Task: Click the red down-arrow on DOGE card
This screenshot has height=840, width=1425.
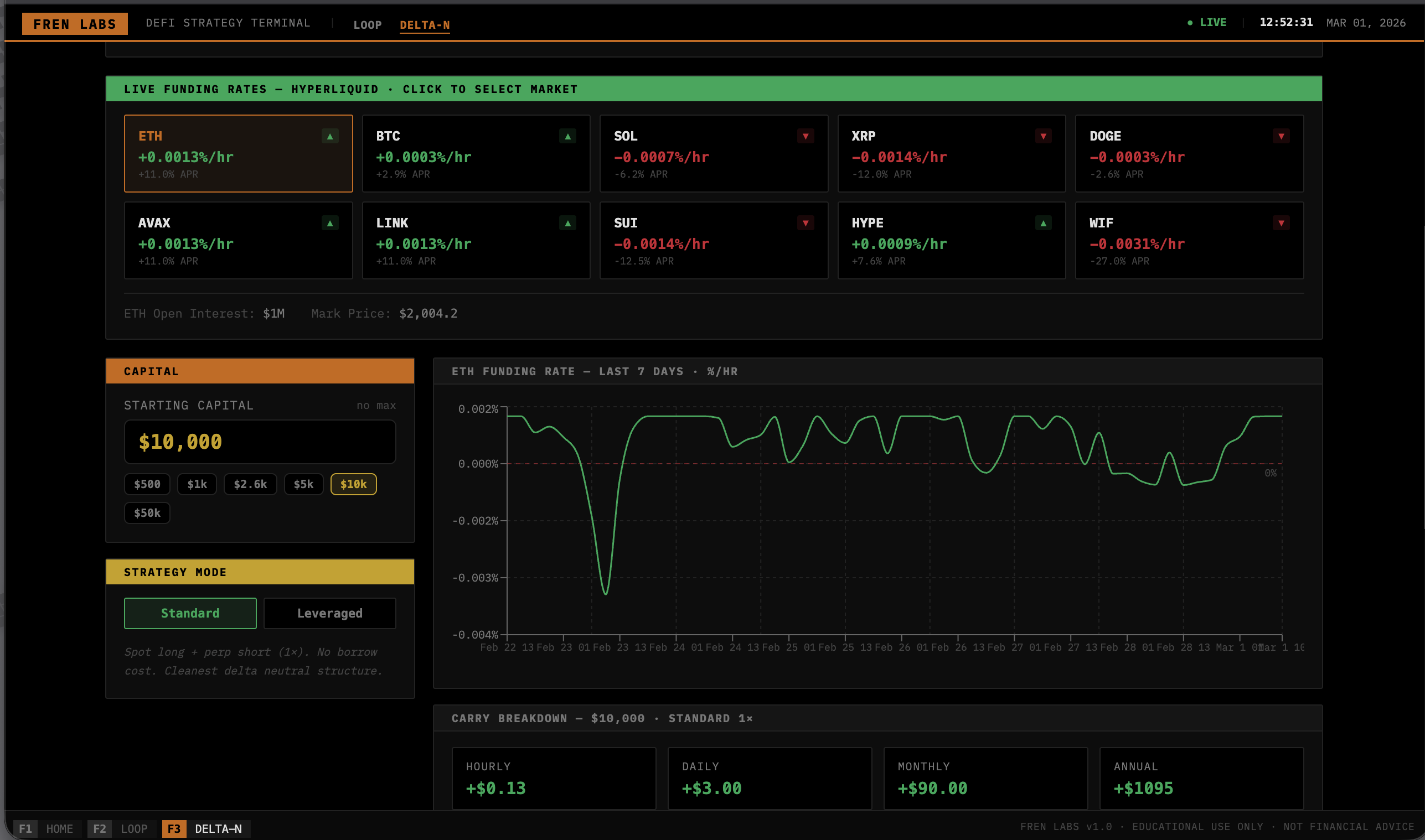Action: pos(1281,137)
